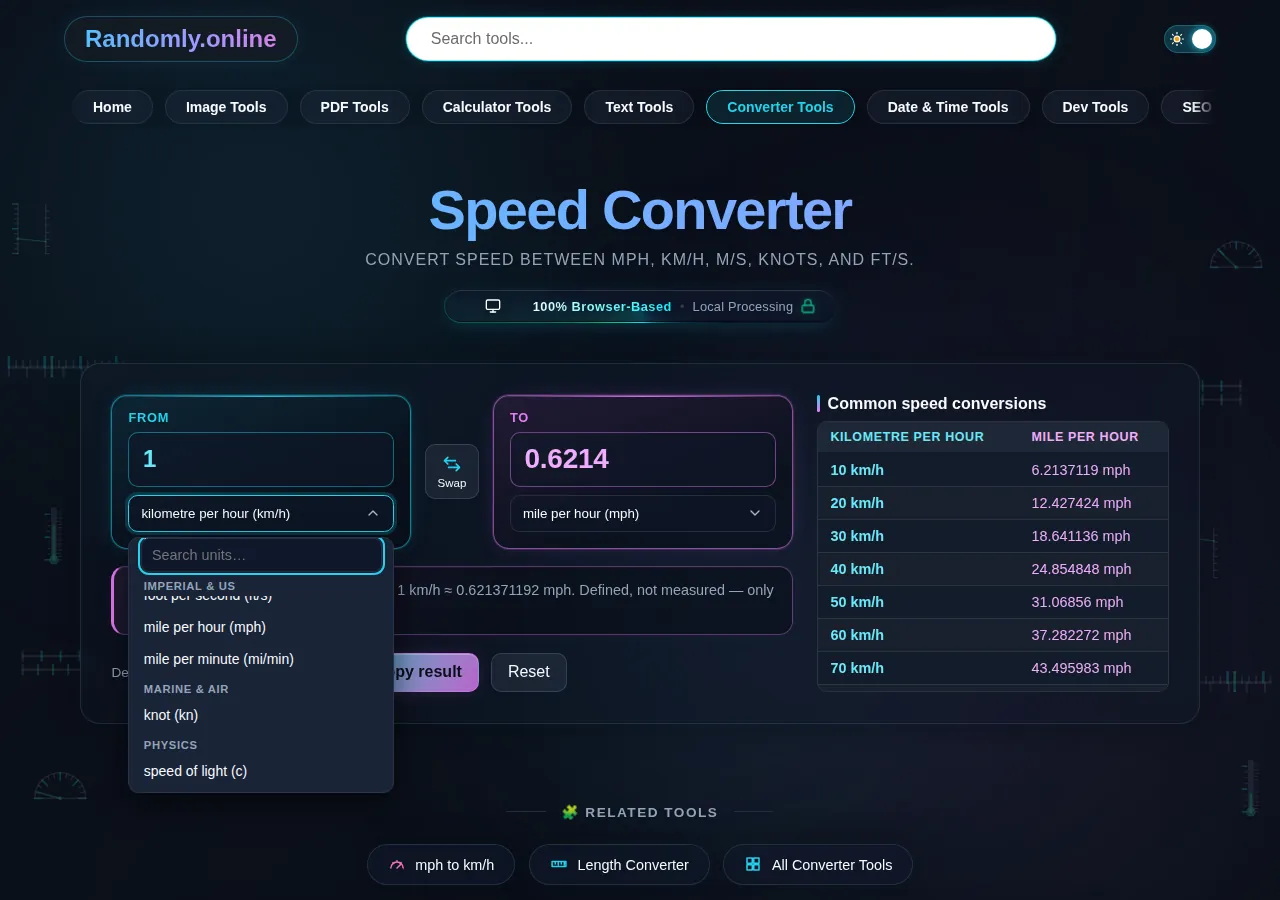Click the TO result field 0.6214
Viewport: 1280px width, 900px height.
643,459
